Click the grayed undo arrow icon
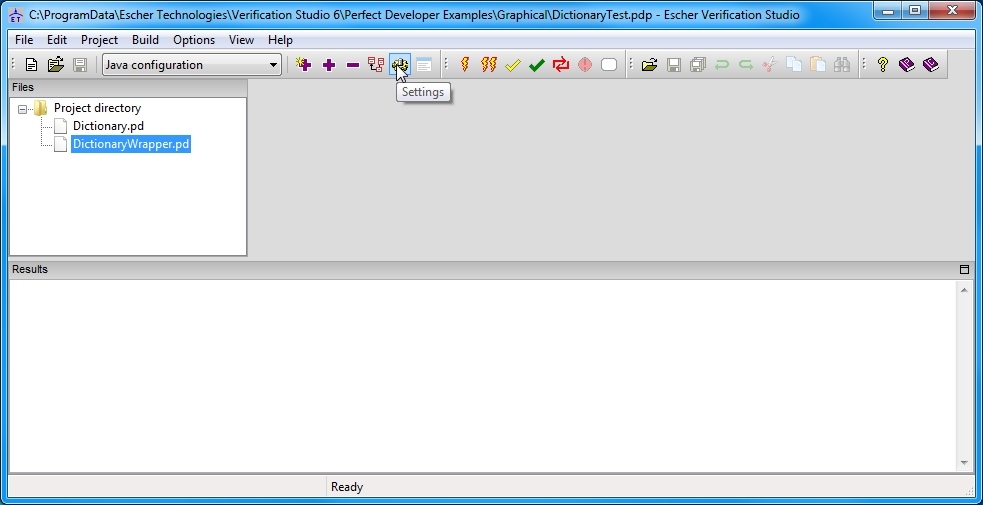The height and width of the screenshot is (505, 983). pos(722,65)
